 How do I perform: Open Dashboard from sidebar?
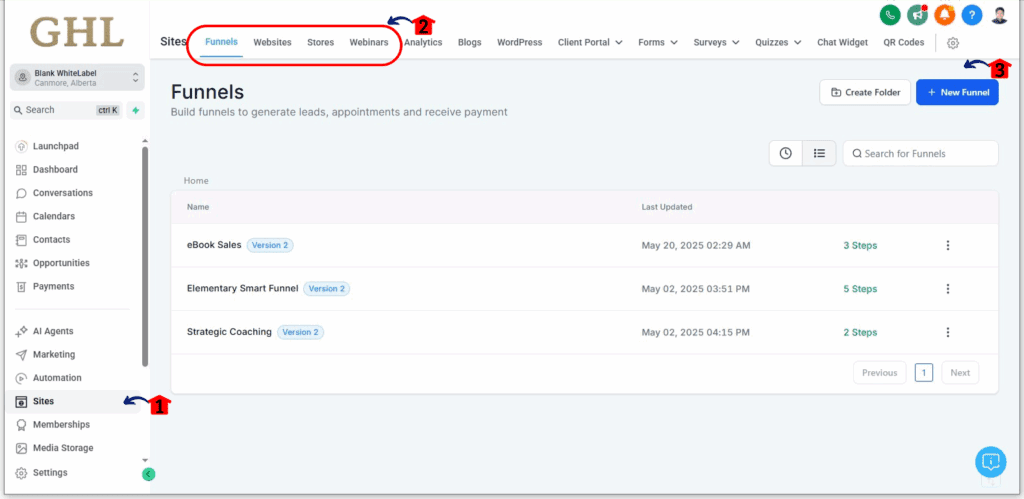55,170
